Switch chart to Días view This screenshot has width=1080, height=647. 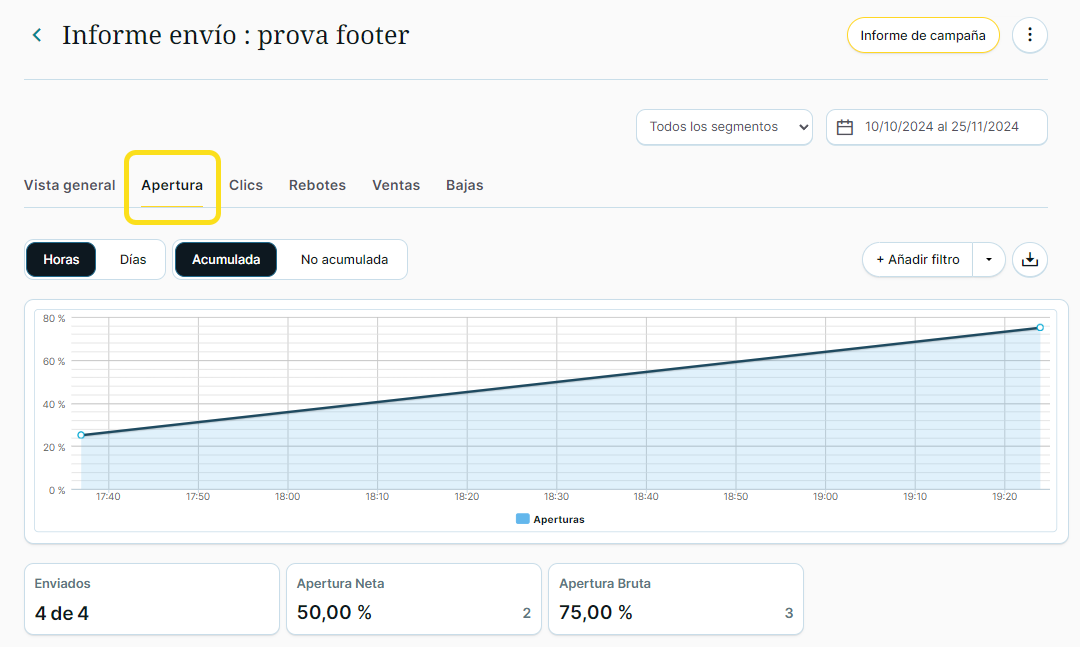coord(133,259)
